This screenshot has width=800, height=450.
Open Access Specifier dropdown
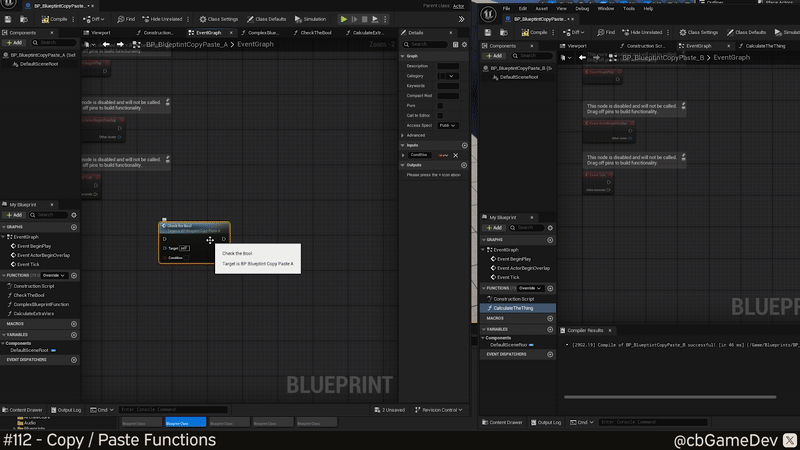tap(447, 126)
